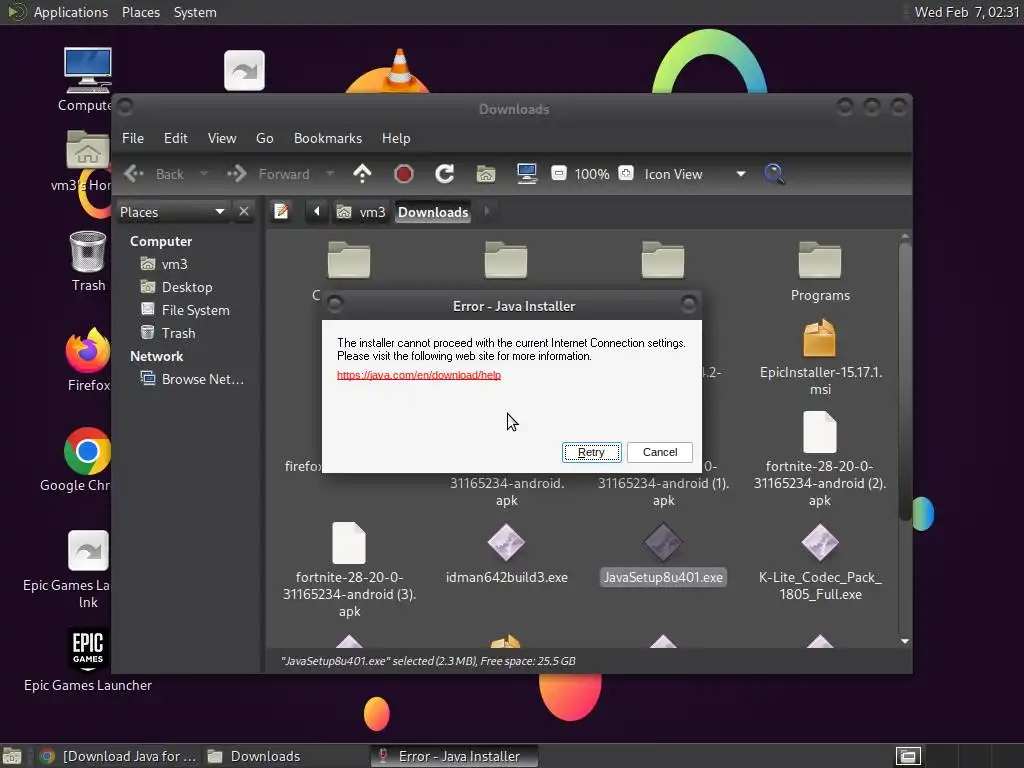Open the File menu in Downloads window
The height and width of the screenshot is (768, 1024).
pyautogui.click(x=133, y=138)
